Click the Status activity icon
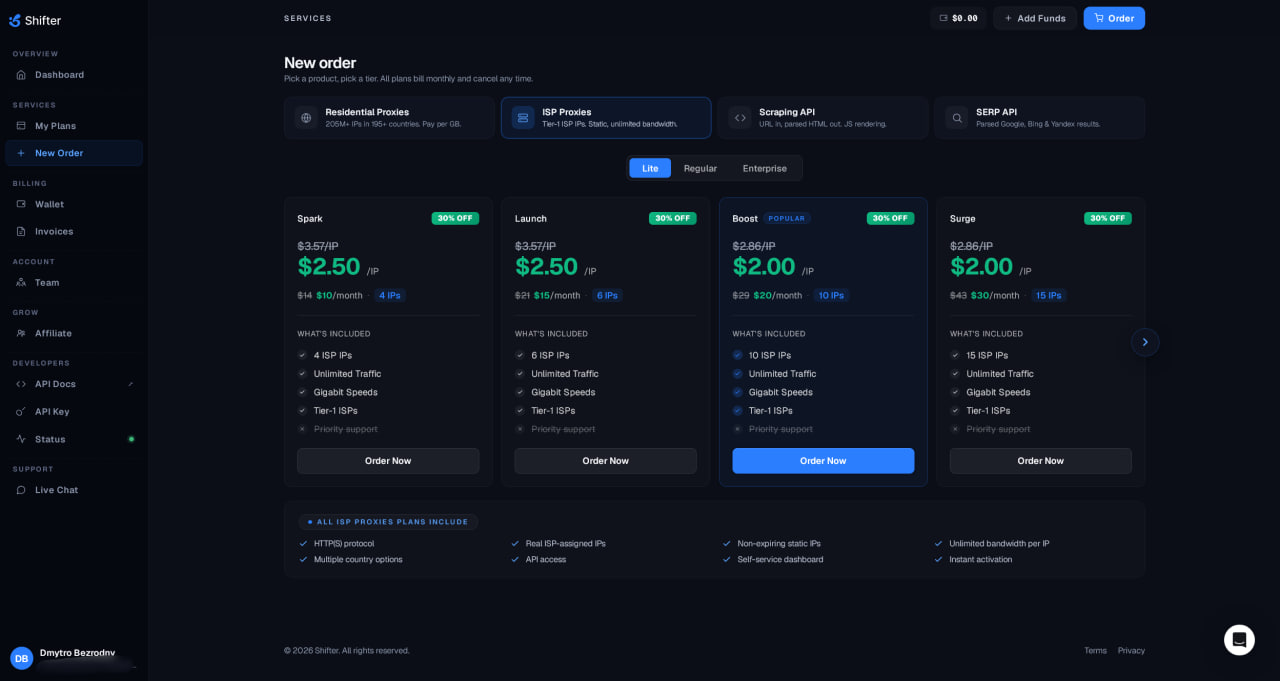This screenshot has height=681, width=1280. pos(21,439)
